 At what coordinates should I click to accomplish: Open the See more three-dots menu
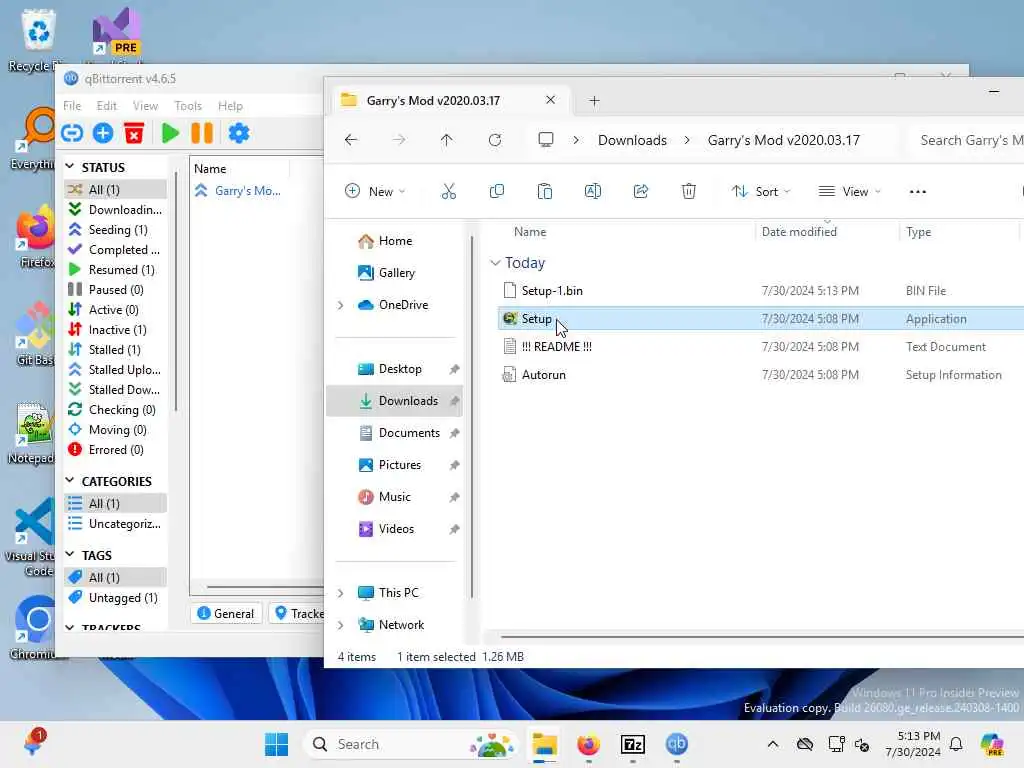pos(918,191)
